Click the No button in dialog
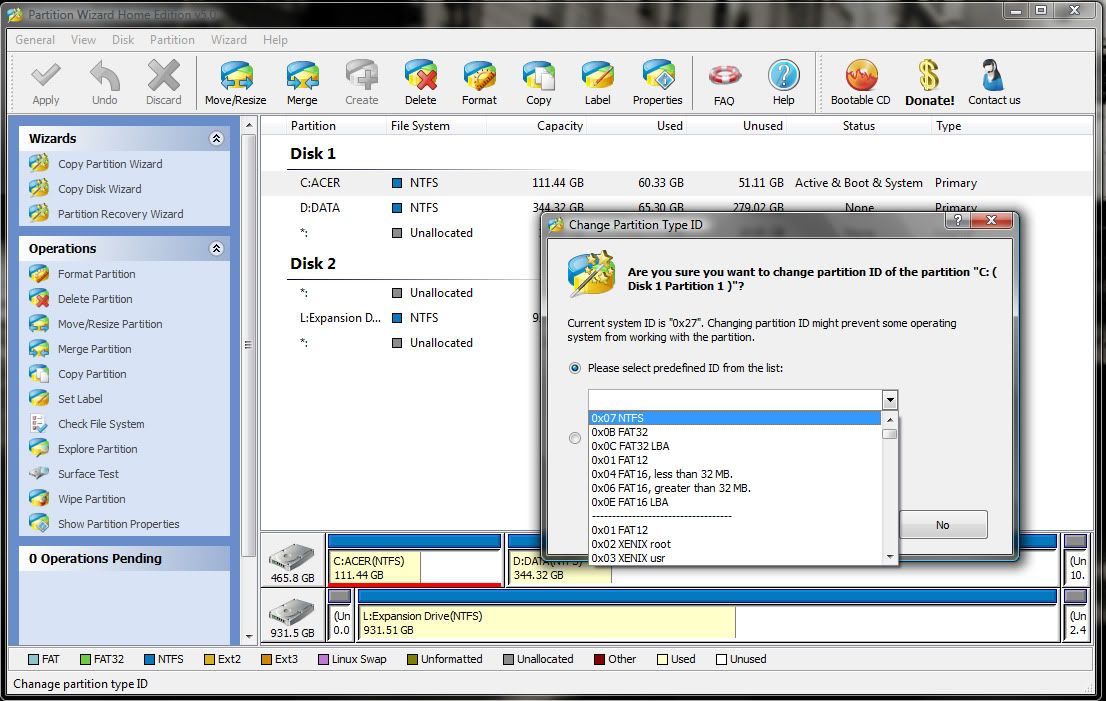Image resolution: width=1106 pixels, height=701 pixels. 942,525
